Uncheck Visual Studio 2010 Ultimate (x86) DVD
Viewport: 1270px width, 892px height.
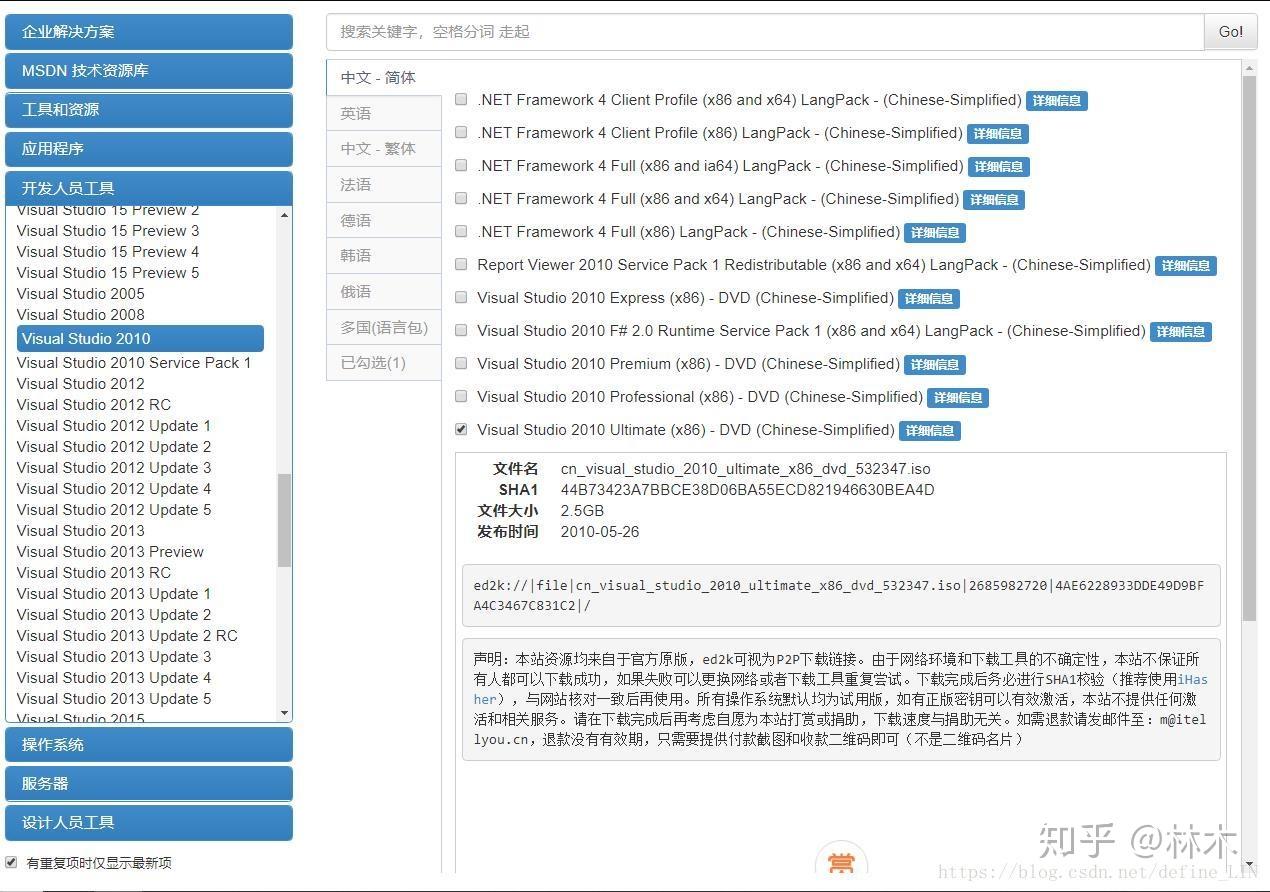point(461,429)
